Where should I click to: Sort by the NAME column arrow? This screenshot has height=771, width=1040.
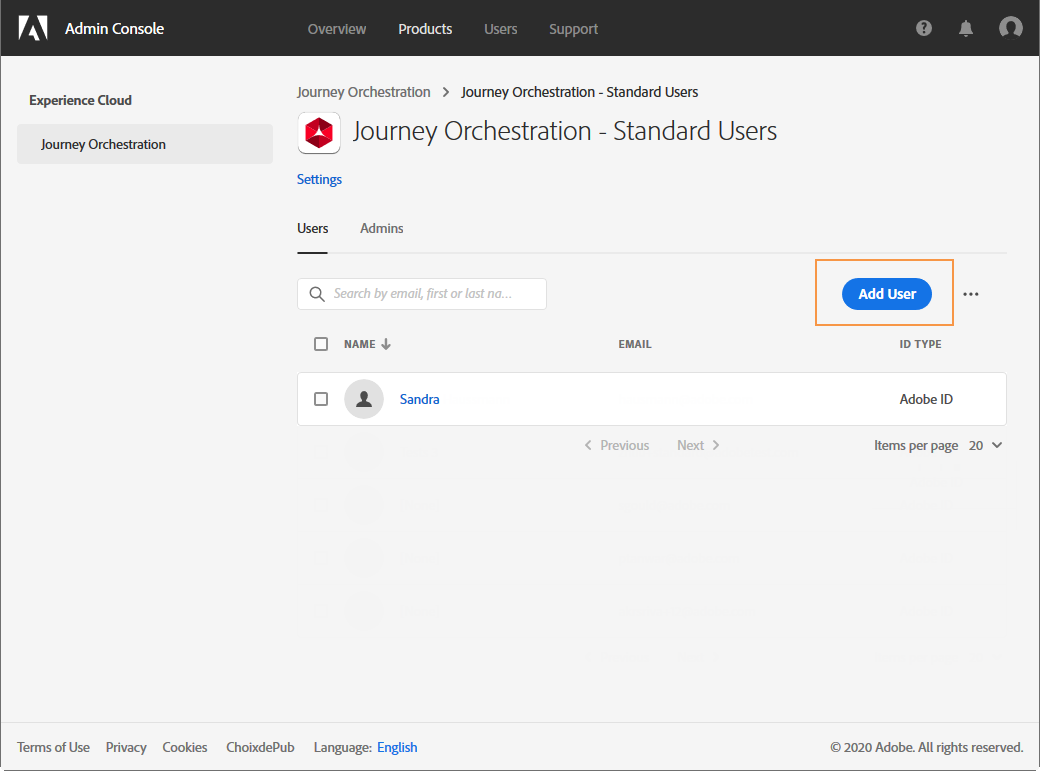pos(386,344)
